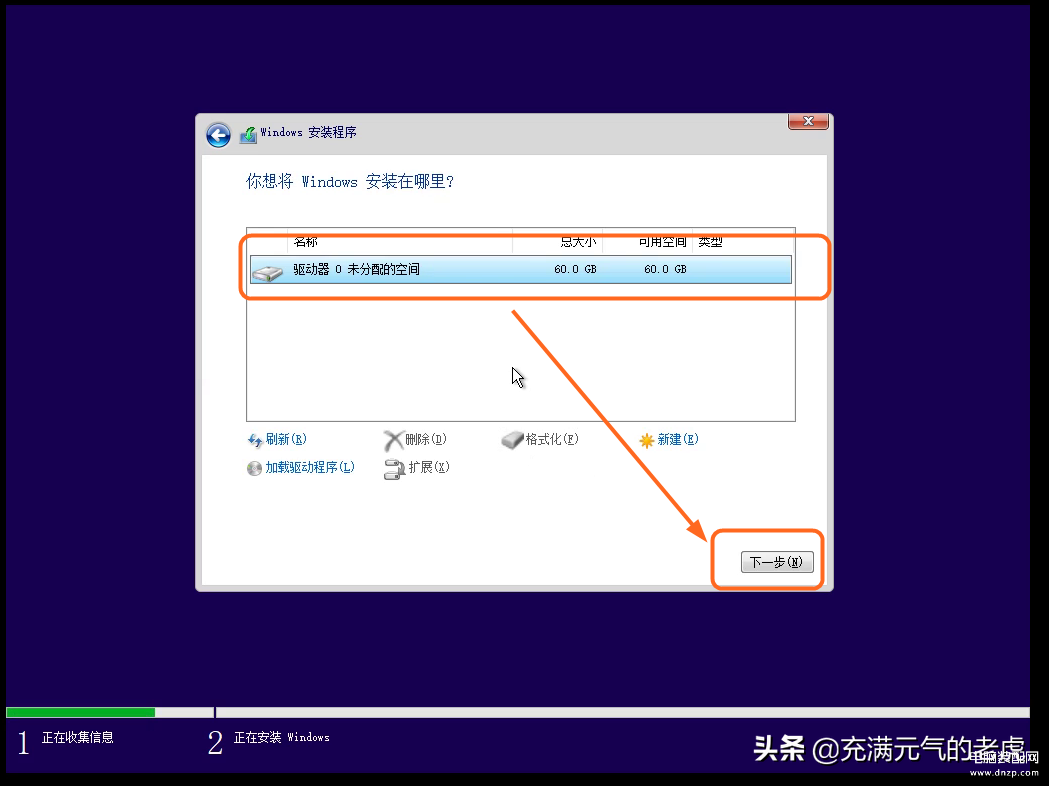This screenshot has height=786, width=1049.
Task: Click the 格式化(F) format link
Action: click(x=552, y=439)
